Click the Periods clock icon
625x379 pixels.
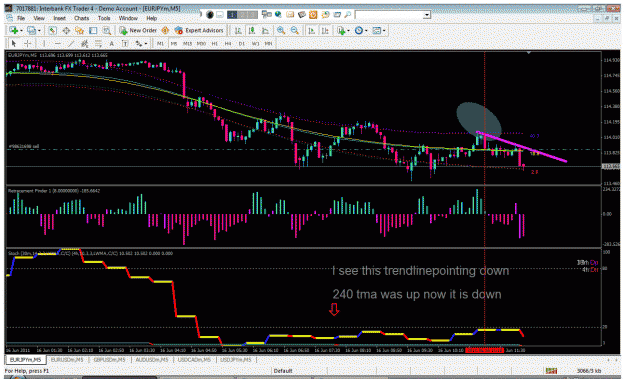click(359, 30)
